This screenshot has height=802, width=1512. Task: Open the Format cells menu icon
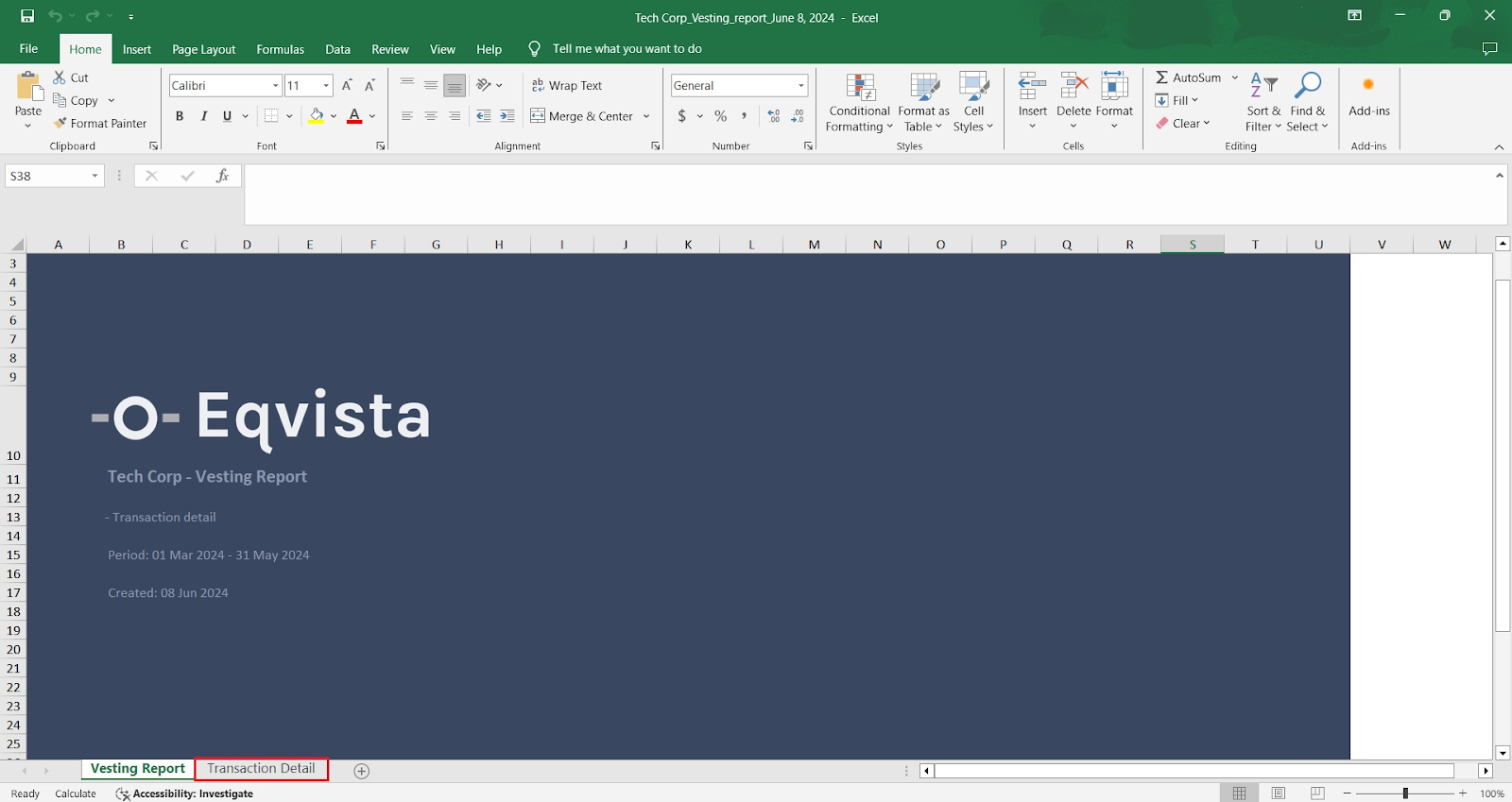(x=1114, y=86)
